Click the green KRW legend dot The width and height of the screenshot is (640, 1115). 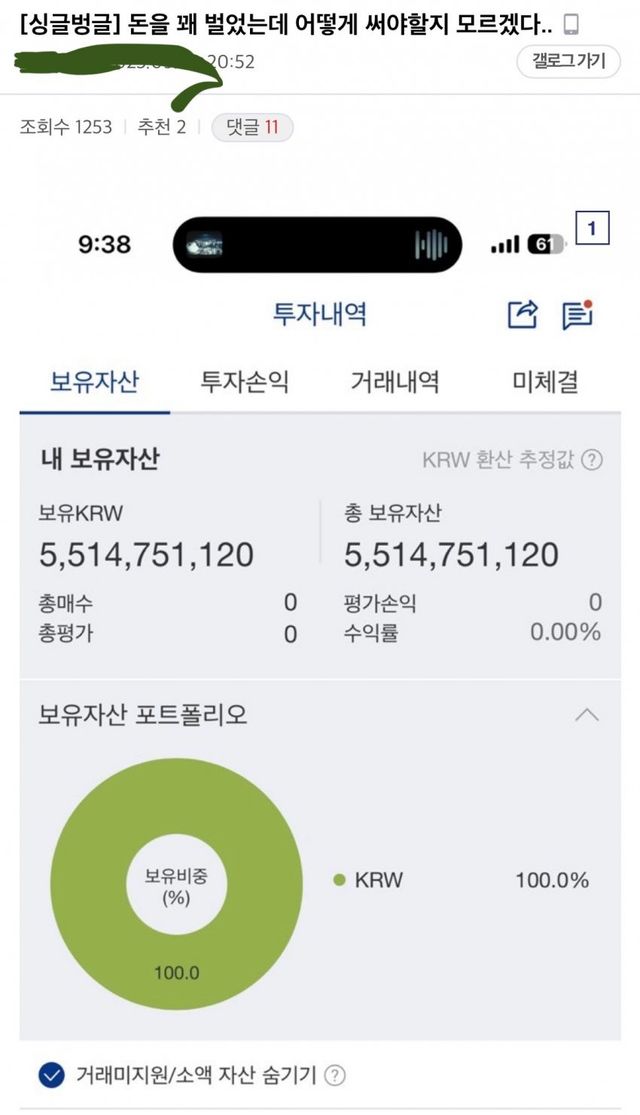pos(339,880)
